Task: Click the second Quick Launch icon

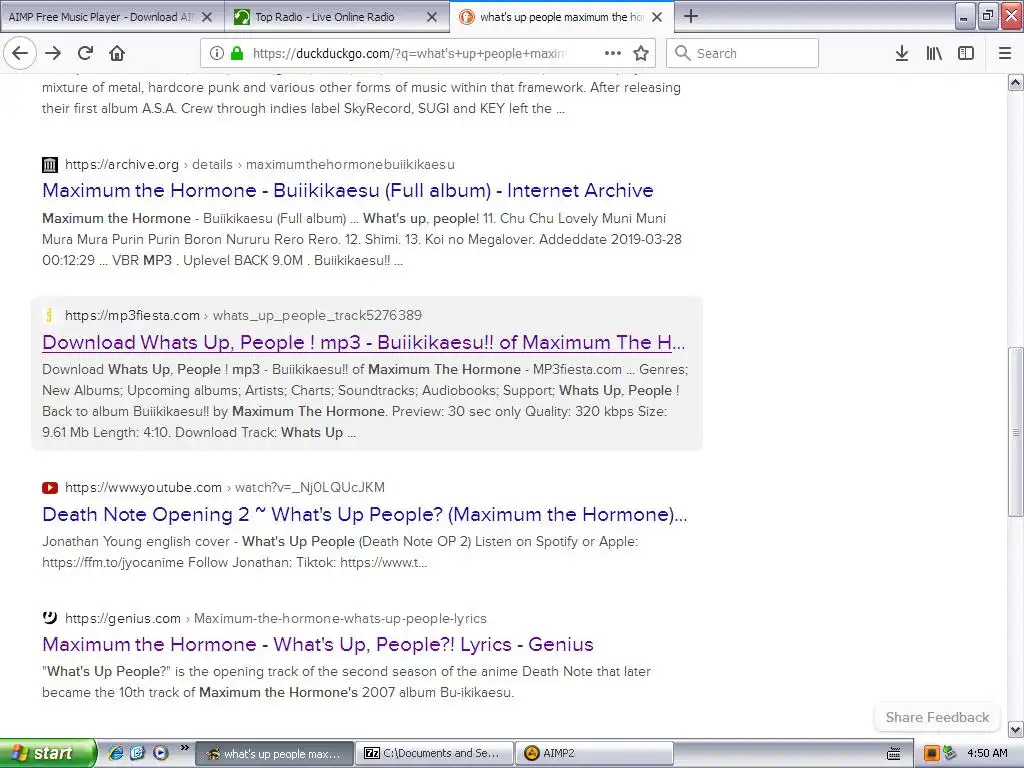Action: tap(137, 753)
